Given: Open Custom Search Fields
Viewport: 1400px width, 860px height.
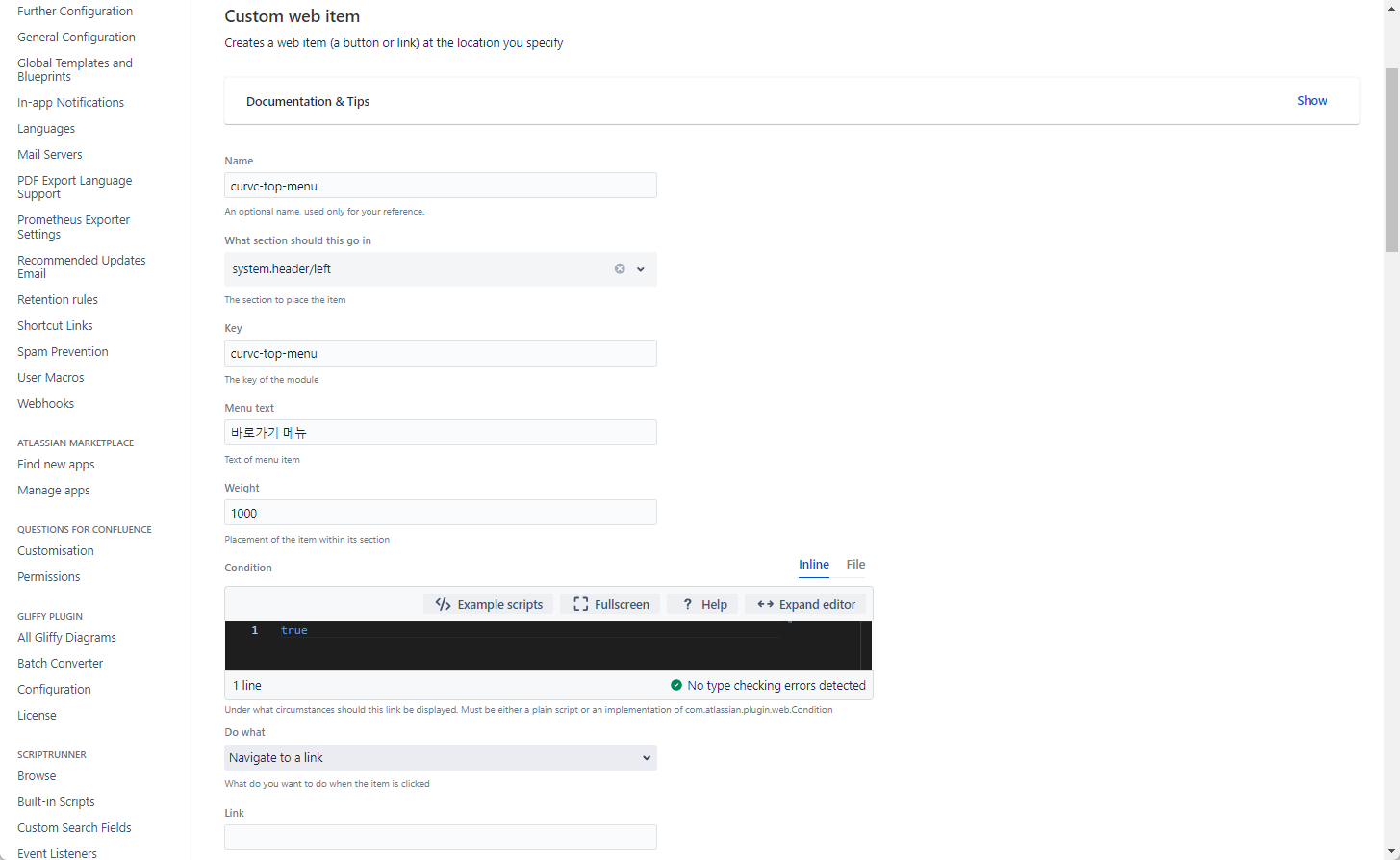Looking at the screenshot, I should (x=74, y=828).
